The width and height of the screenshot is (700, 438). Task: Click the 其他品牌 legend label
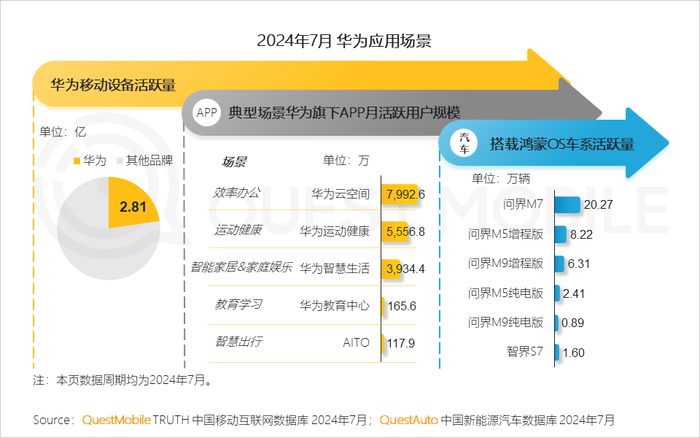tap(149, 161)
